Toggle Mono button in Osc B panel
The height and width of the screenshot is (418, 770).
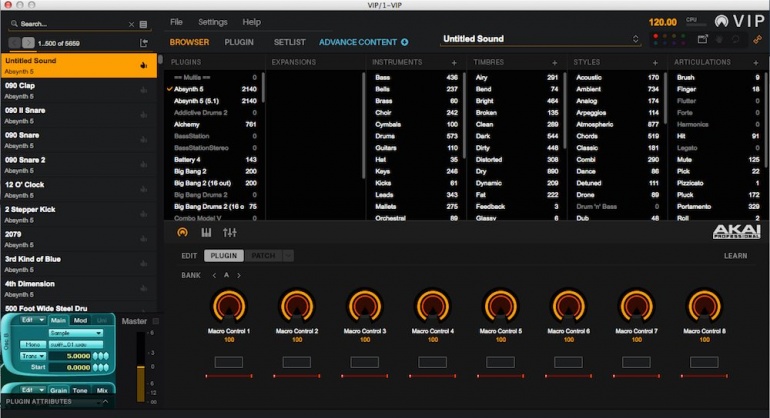(x=32, y=345)
